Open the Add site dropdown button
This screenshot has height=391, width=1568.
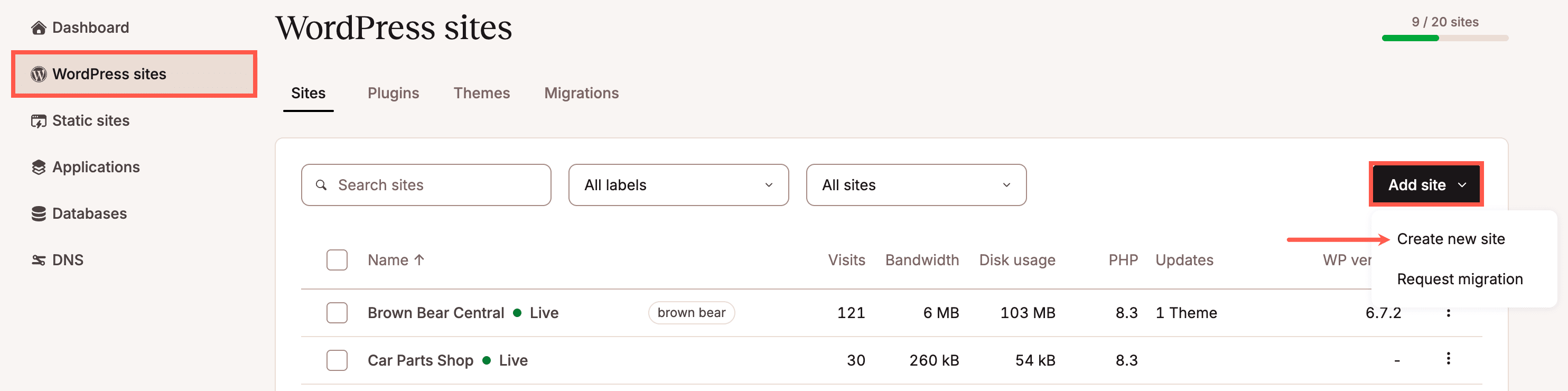(x=1425, y=185)
